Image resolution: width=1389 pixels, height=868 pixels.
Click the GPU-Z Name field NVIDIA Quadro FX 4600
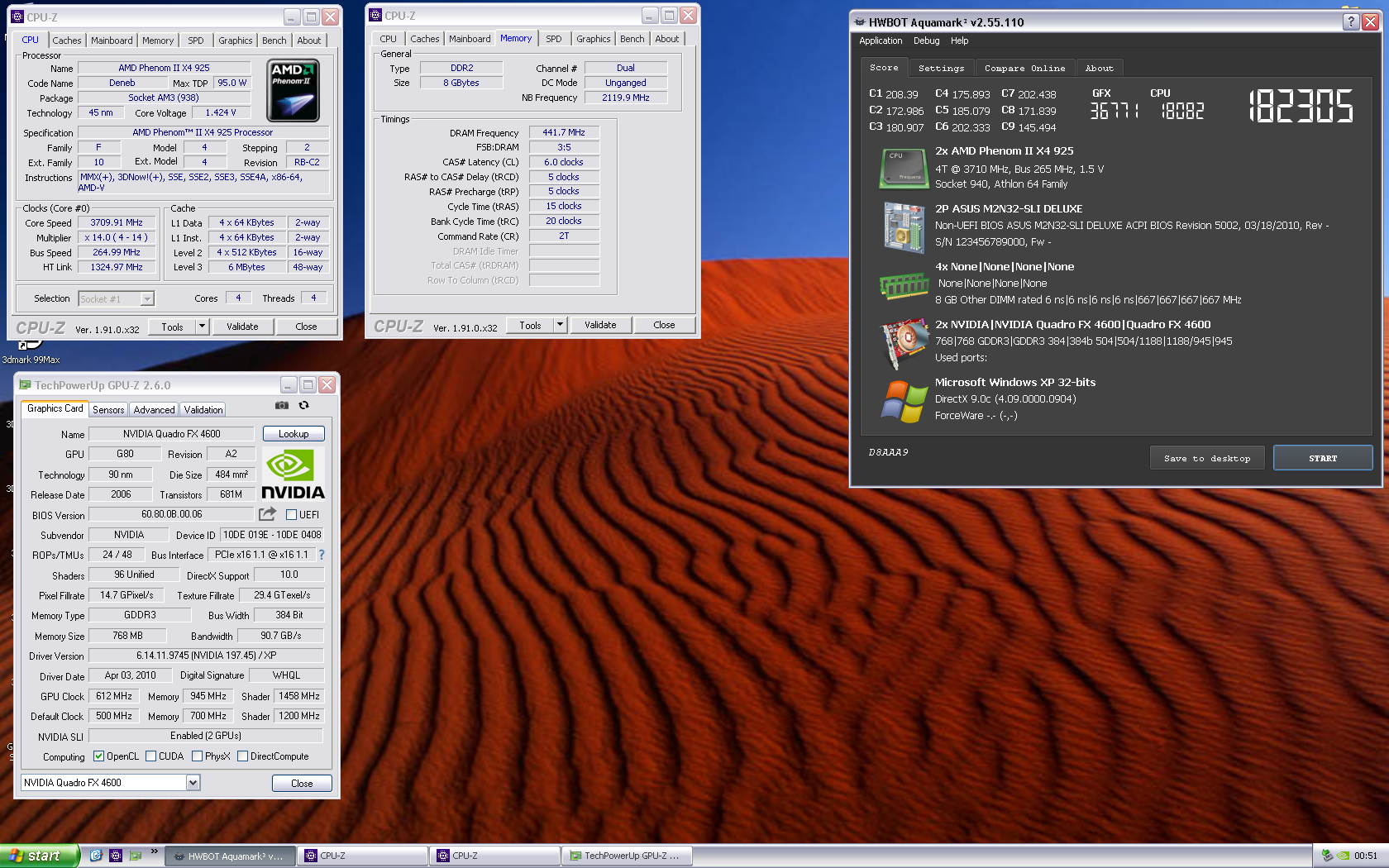point(172,434)
